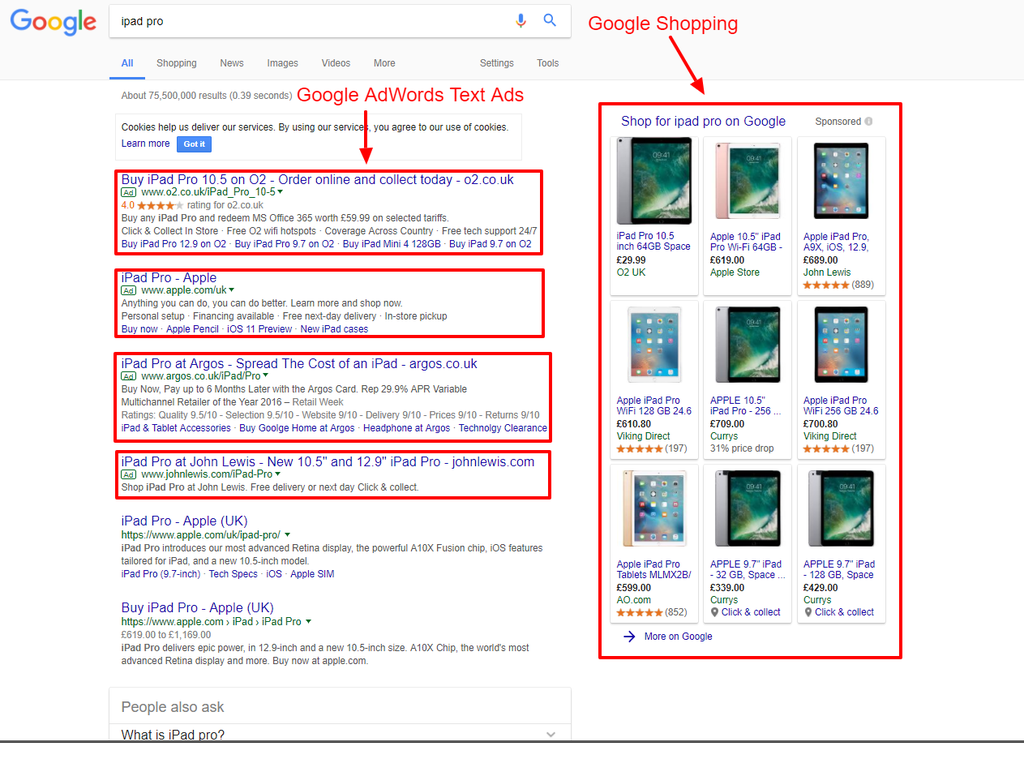Click the Sponsored info icon
The height and width of the screenshot is (759, 1024).
coord(868,122)
